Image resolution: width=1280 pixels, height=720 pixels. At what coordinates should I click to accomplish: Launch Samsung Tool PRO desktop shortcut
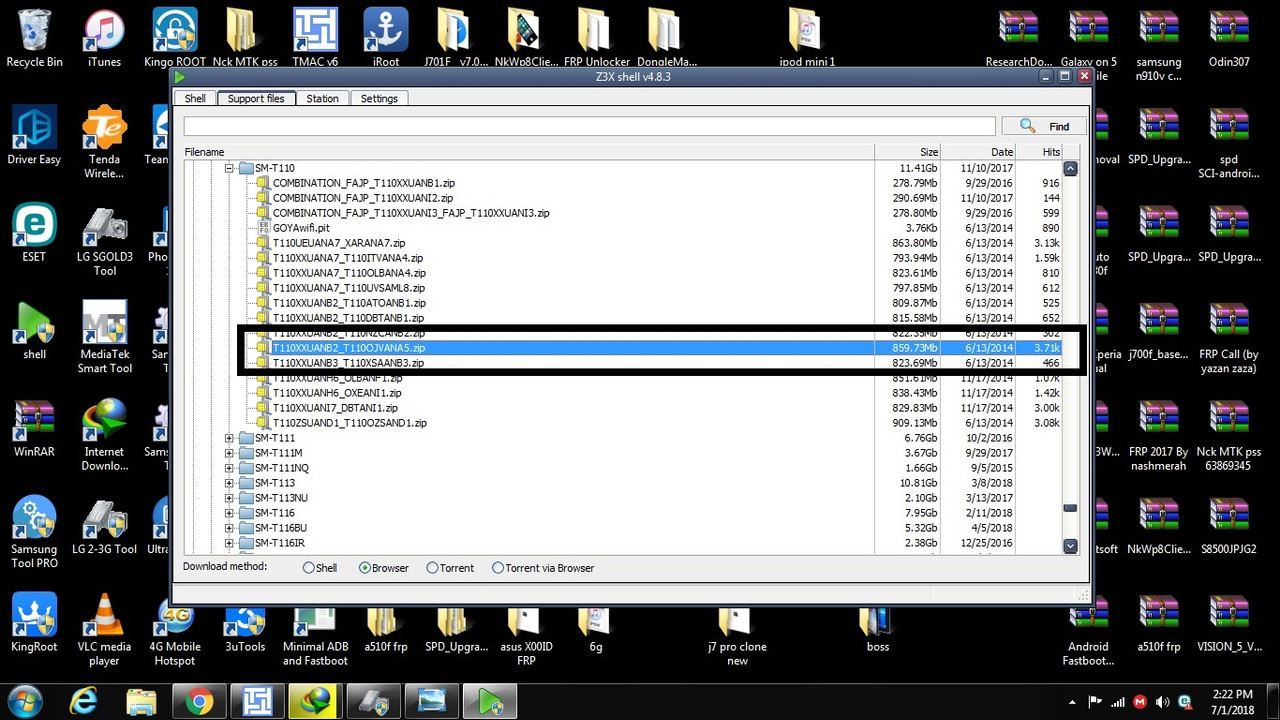pyautogui.click(x=34, y=532)
